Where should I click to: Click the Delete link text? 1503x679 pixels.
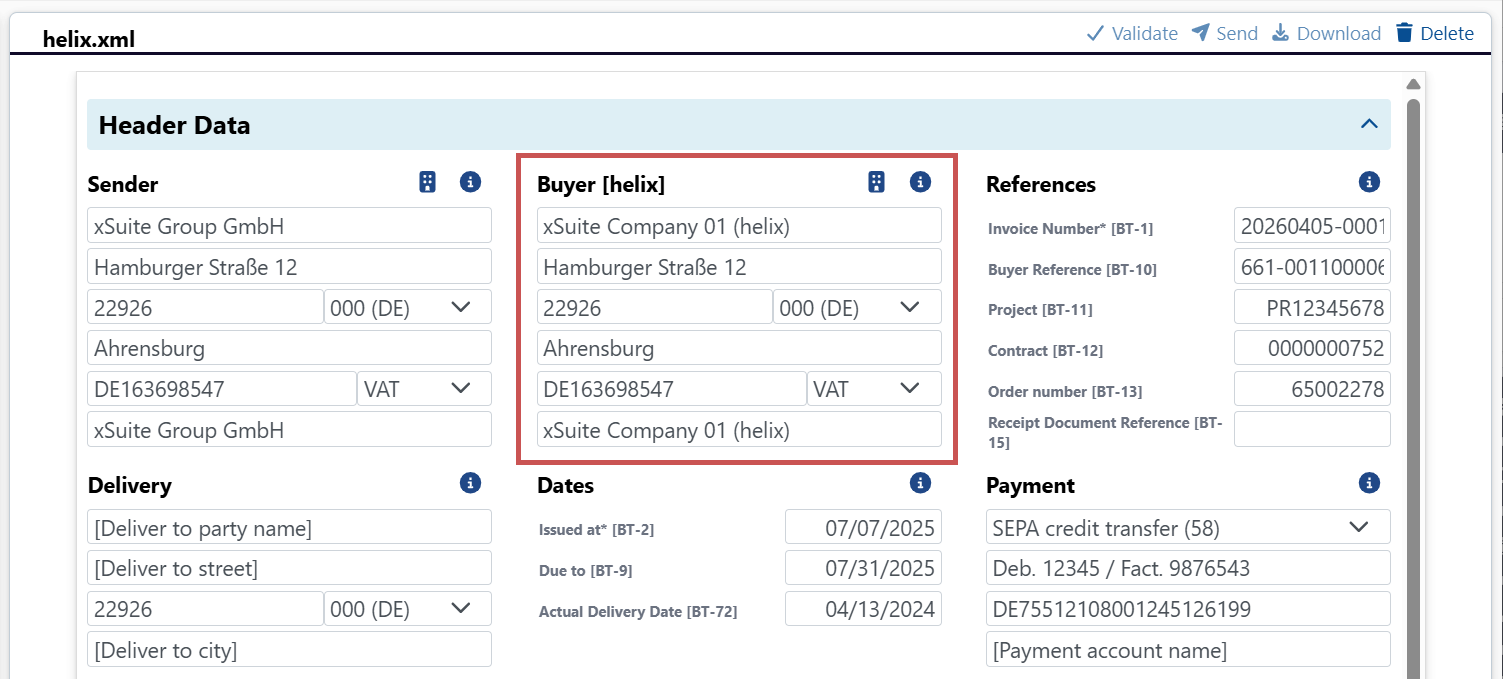tap(1447, 33)
